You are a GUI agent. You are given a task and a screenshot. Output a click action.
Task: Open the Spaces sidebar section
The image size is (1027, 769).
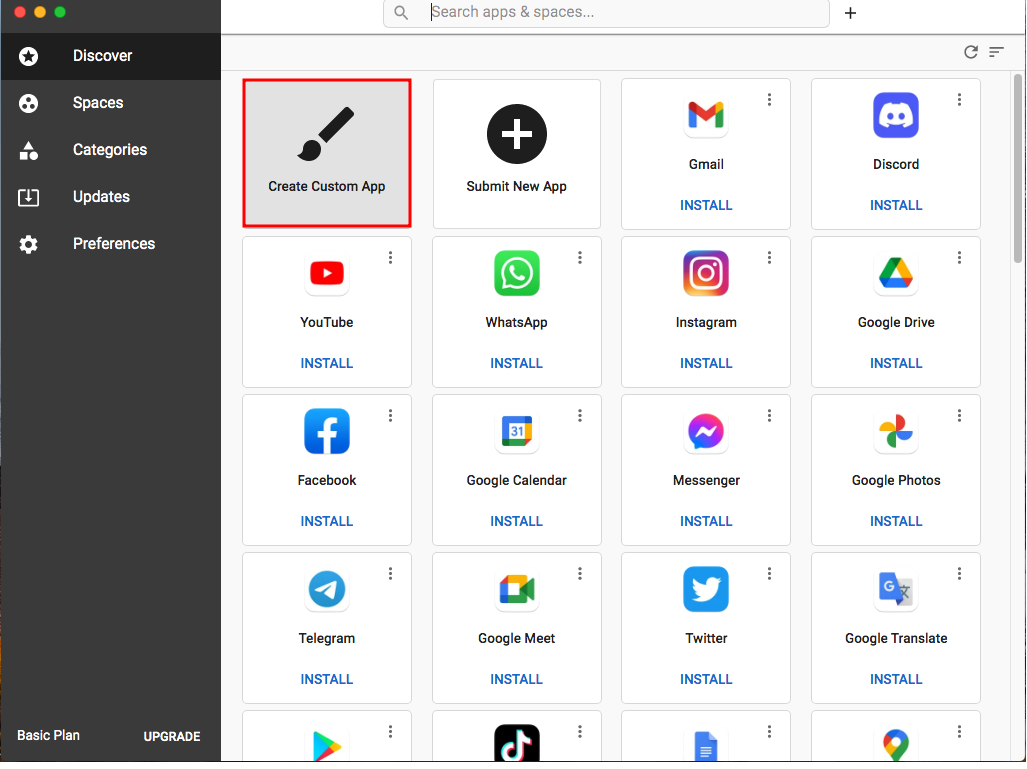tap(98, 103)
